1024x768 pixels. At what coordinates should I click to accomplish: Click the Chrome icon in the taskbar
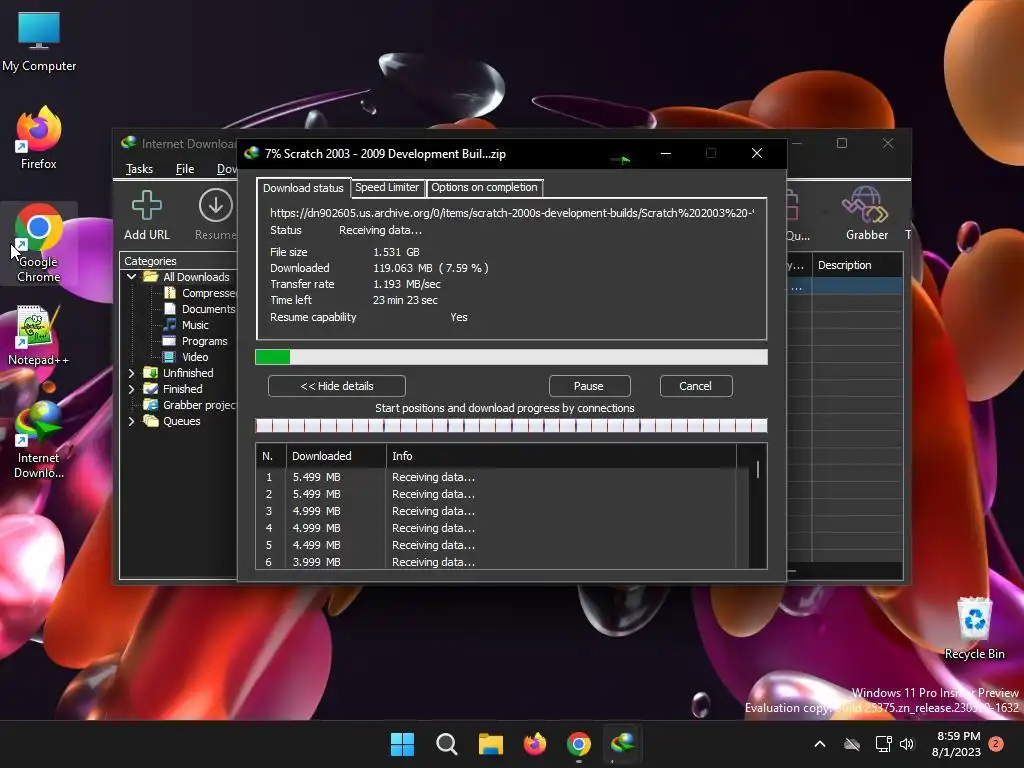578,744
